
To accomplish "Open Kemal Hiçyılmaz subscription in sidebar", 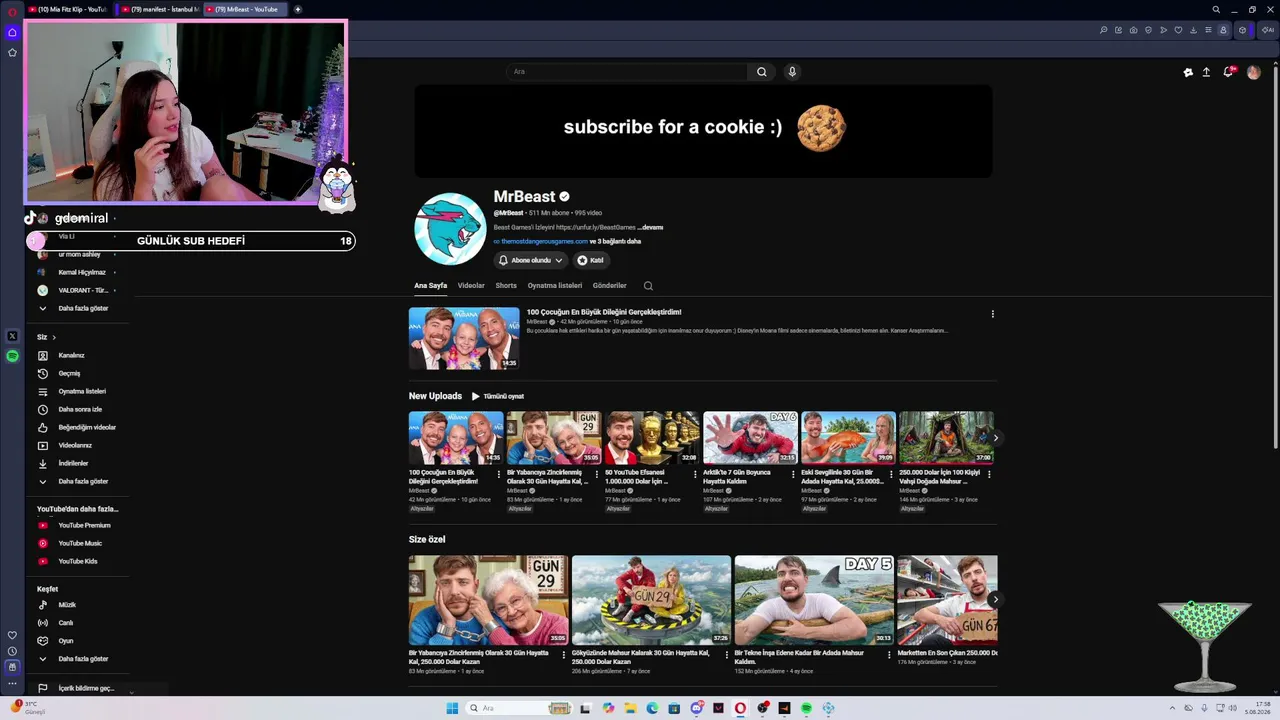I will (x=82, y=272).
